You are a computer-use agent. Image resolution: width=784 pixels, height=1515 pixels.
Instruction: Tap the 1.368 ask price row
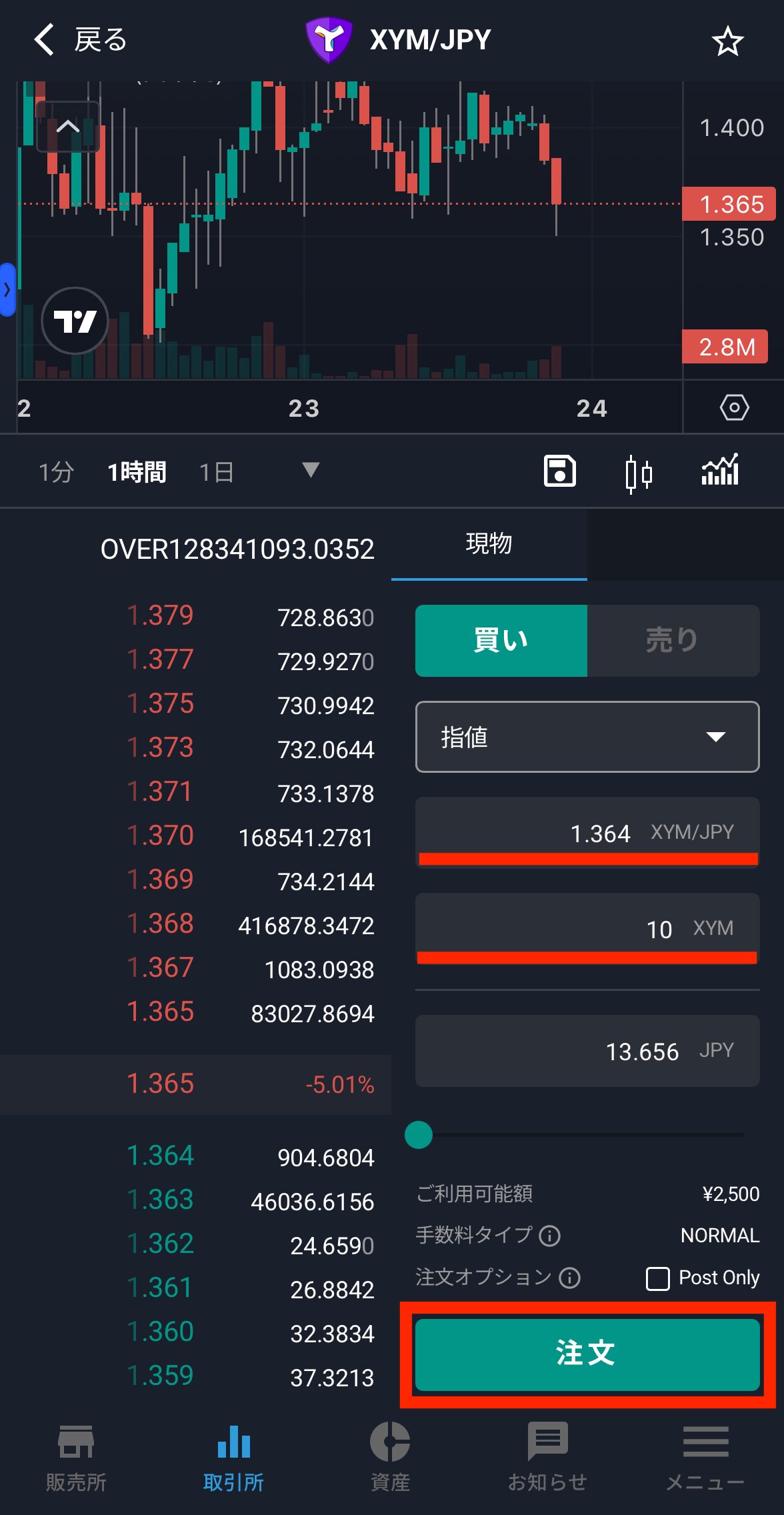pyautogui.click(x=196, y=924)
